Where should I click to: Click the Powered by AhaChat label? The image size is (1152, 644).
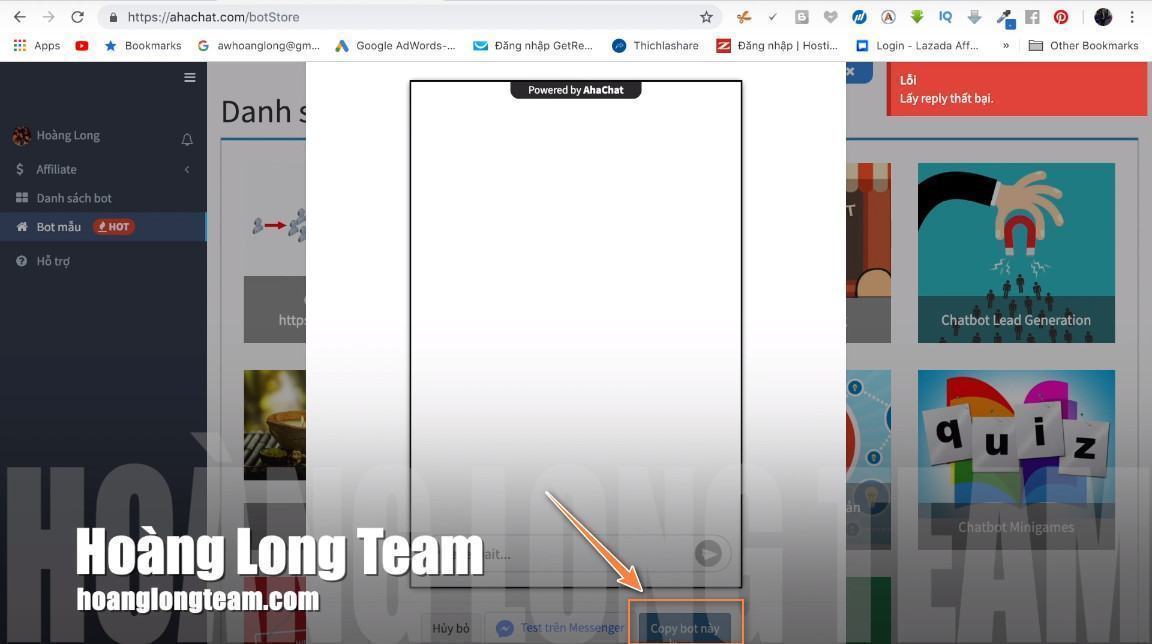click(575, 90)
